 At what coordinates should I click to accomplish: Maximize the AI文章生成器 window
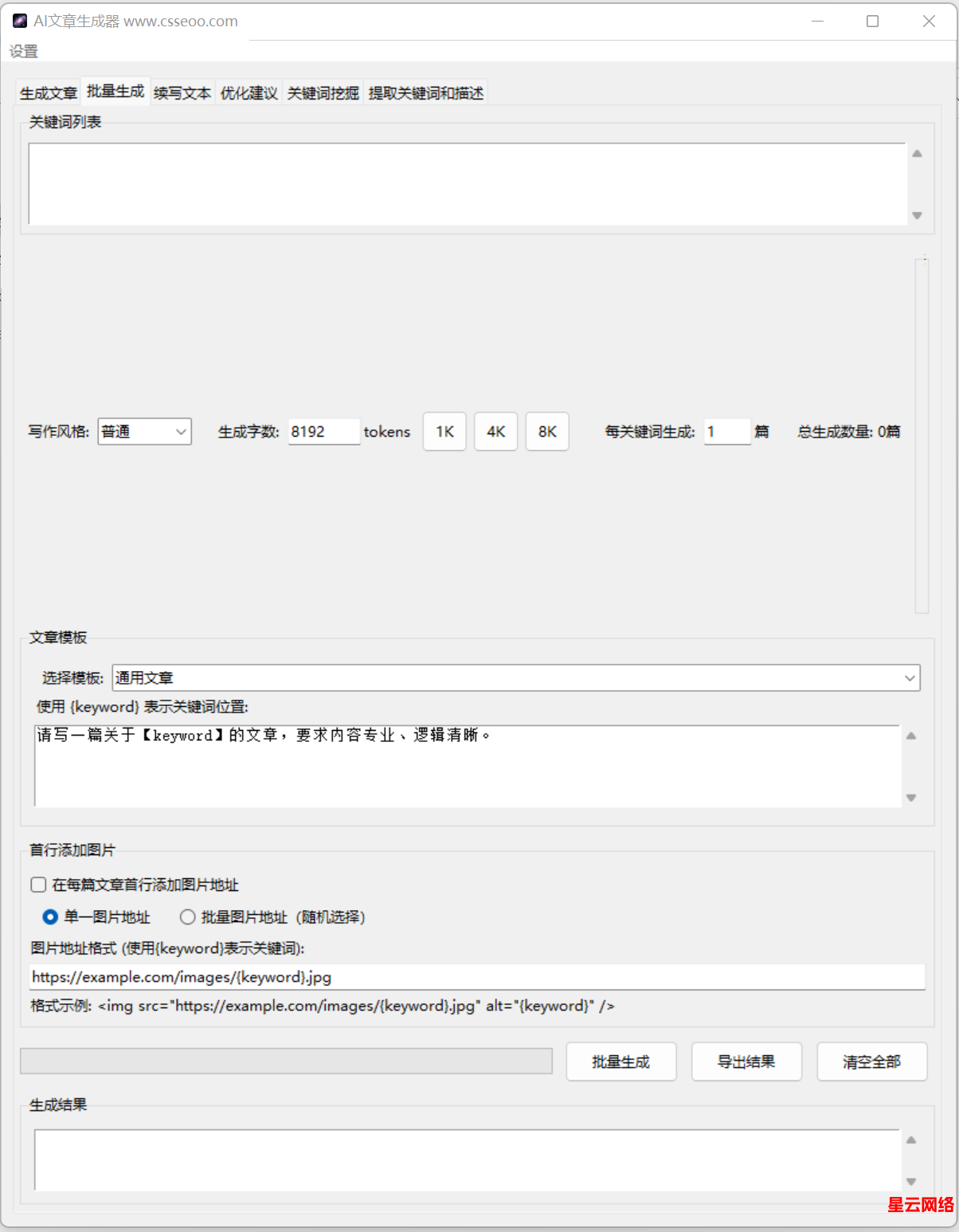[x=873, y=21]
